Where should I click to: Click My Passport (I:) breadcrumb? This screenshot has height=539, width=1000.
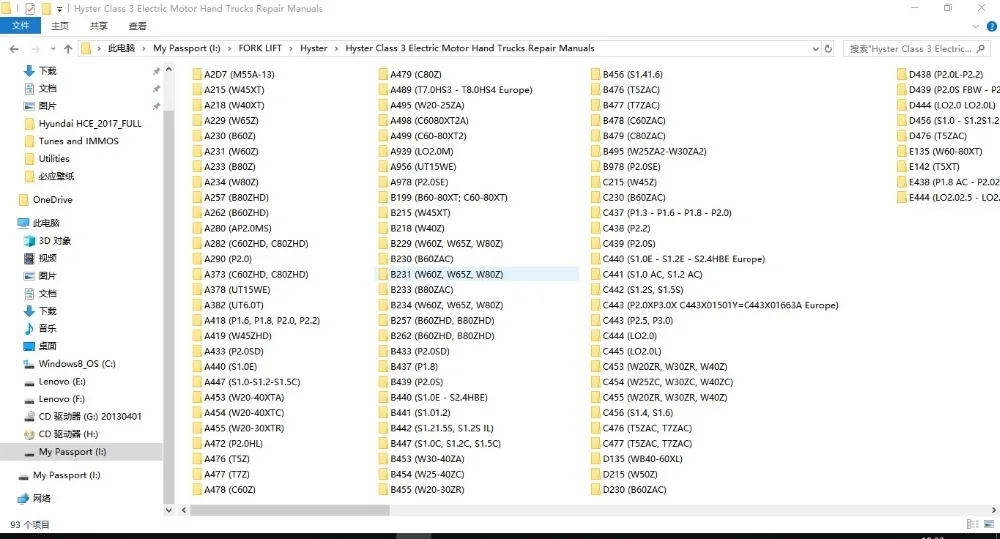click(187, 48)
